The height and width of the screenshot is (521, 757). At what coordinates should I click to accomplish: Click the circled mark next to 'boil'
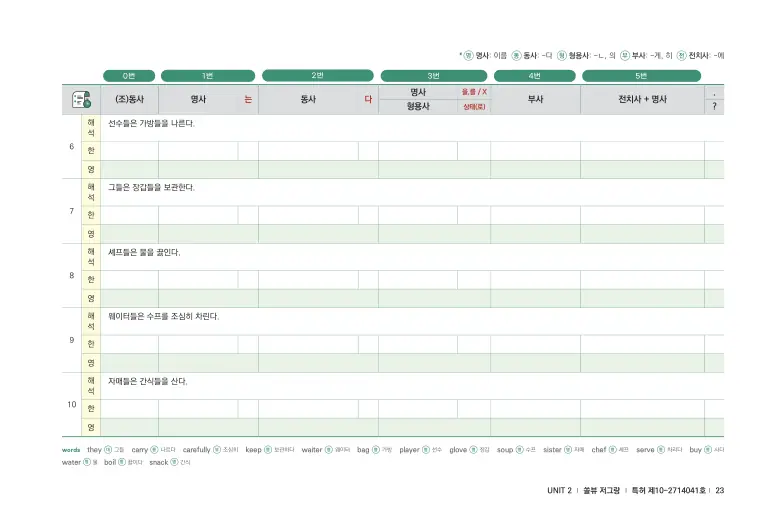coord(122,462)
